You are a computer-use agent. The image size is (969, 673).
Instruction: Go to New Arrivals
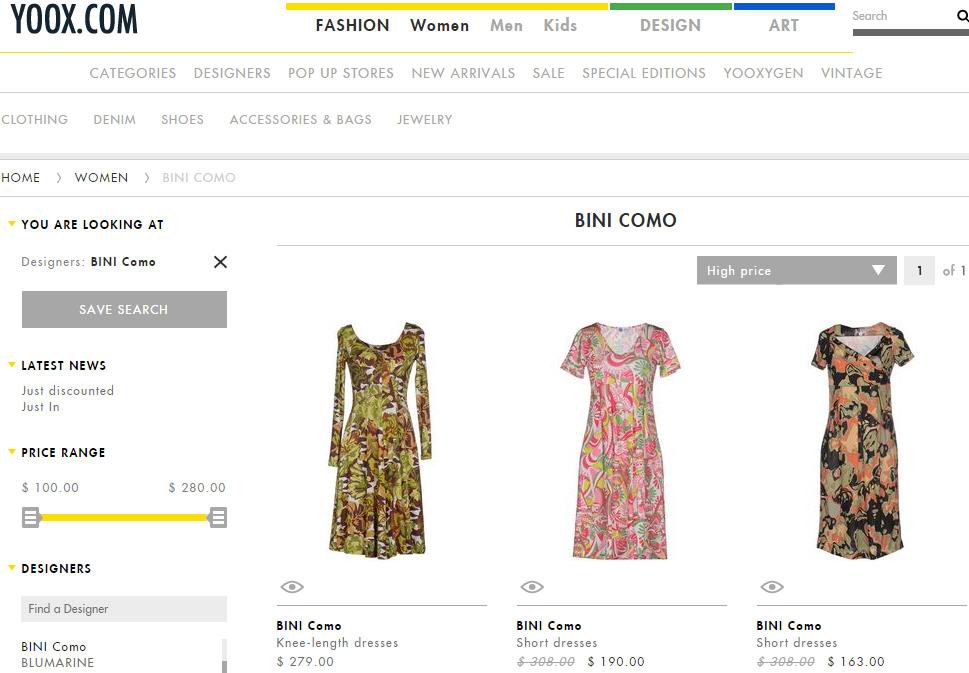[463, 73]
